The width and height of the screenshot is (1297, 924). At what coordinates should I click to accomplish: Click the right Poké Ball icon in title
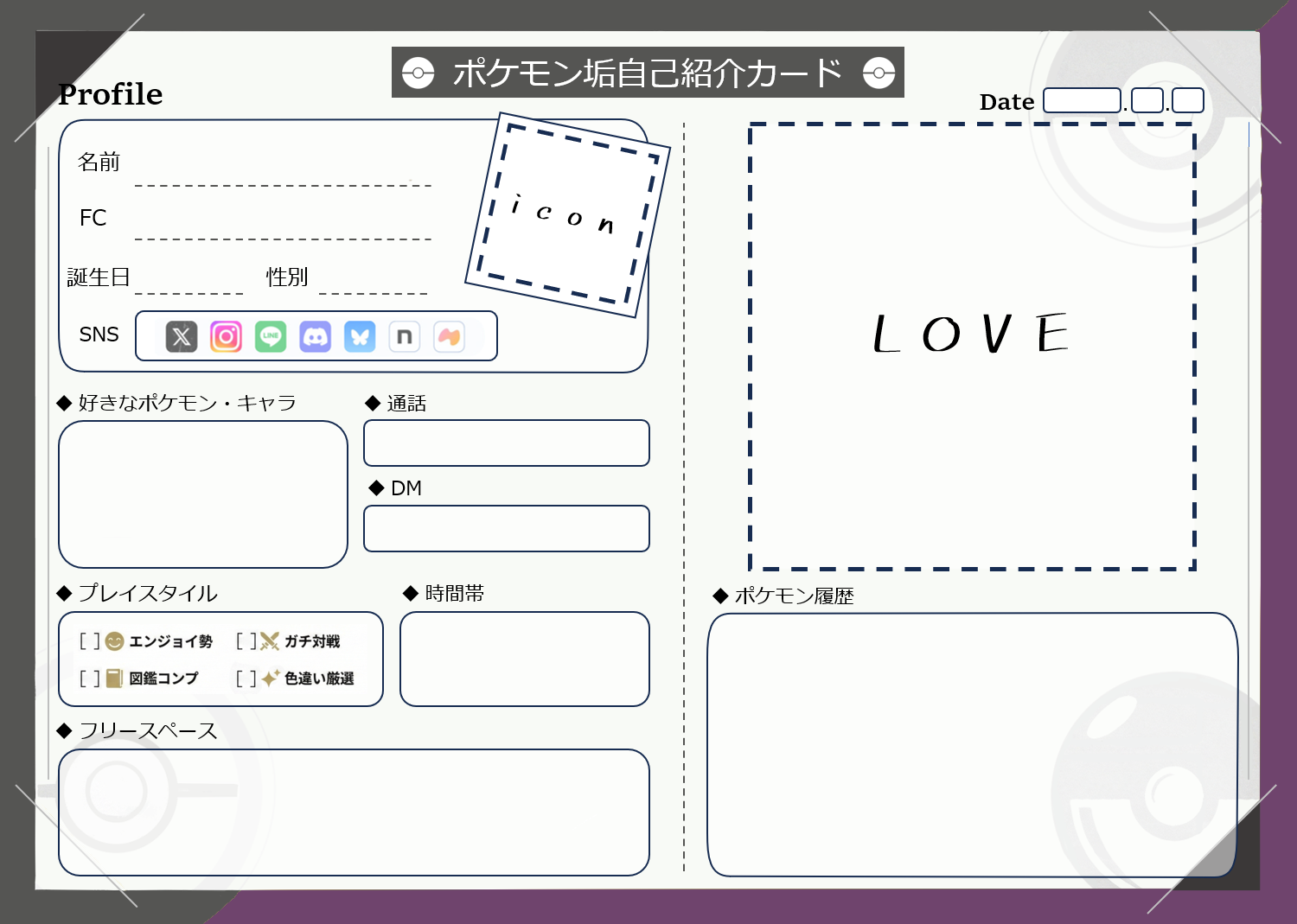(x=879, y=73)
